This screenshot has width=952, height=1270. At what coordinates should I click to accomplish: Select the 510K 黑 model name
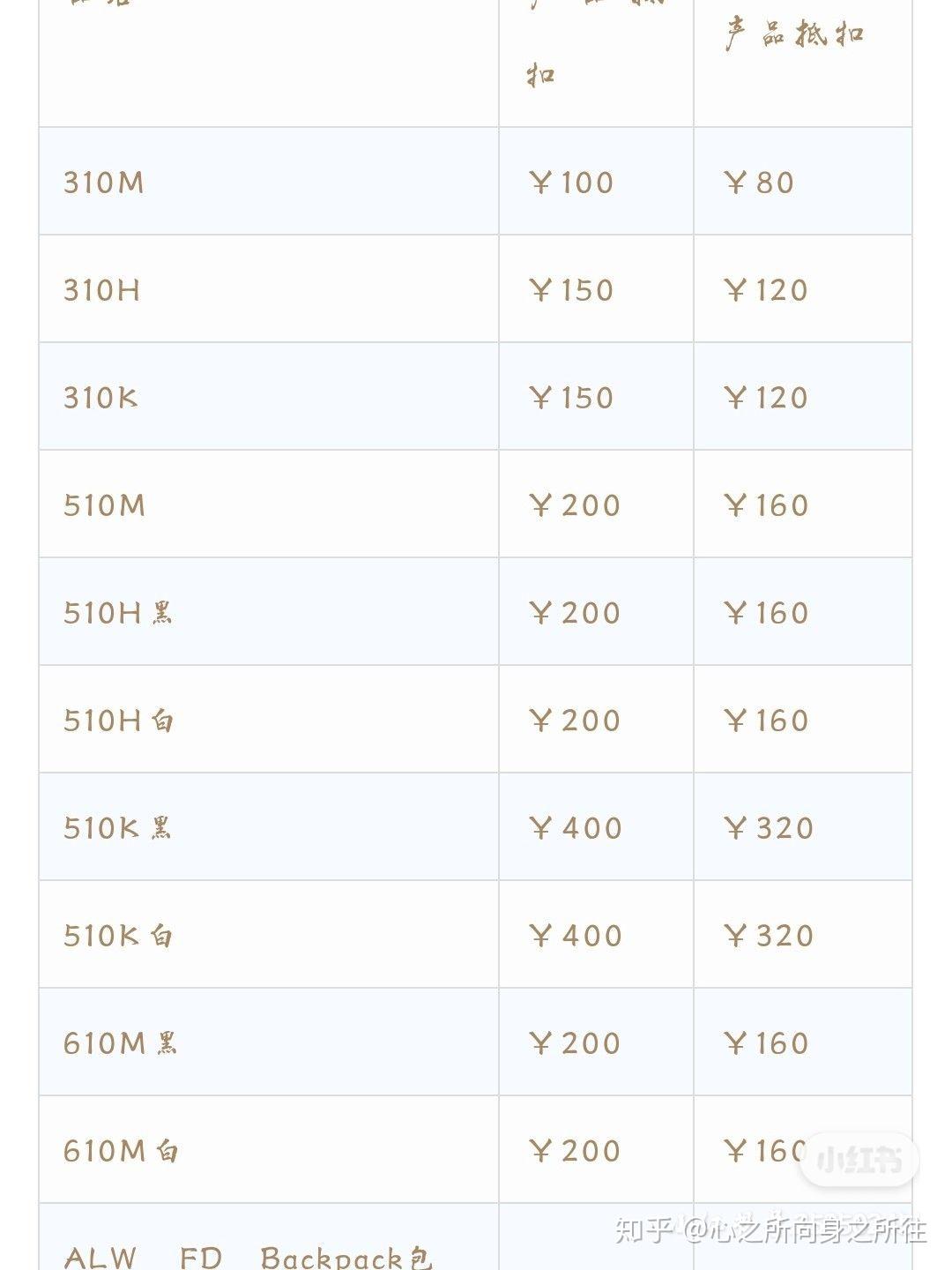117,828
